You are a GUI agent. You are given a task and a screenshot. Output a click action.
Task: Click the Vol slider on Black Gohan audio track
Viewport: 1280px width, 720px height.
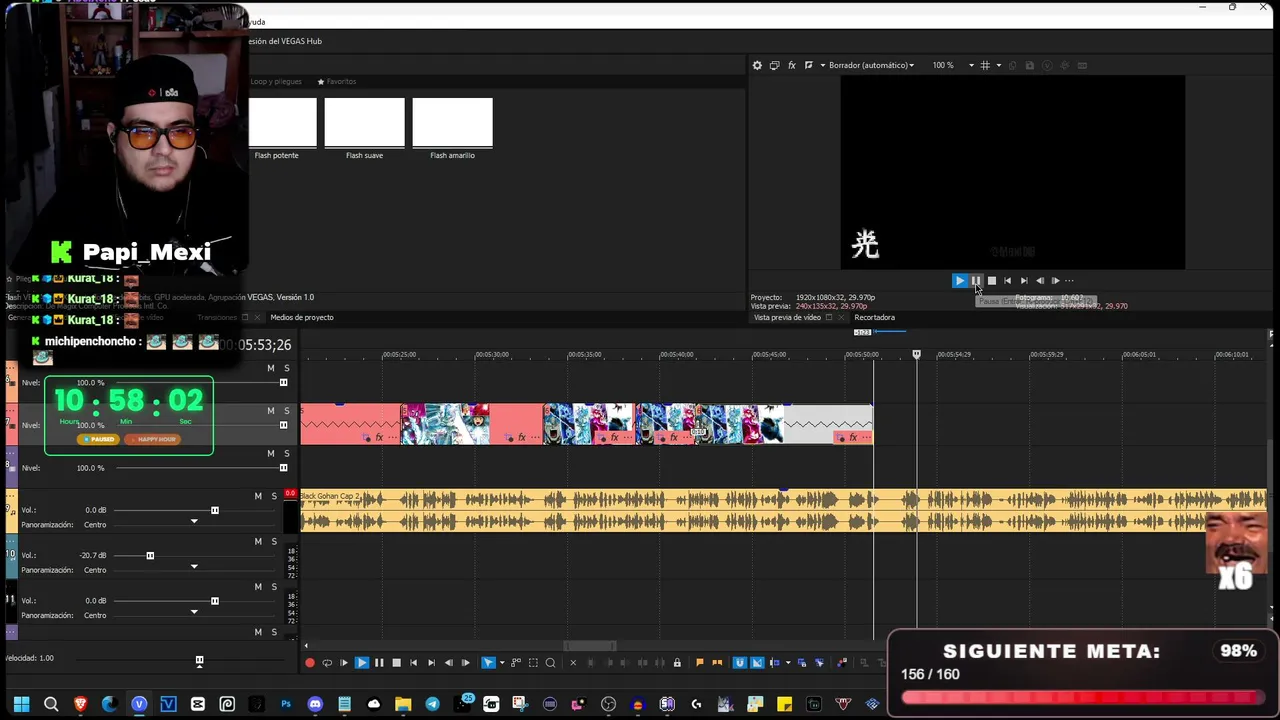214,510
